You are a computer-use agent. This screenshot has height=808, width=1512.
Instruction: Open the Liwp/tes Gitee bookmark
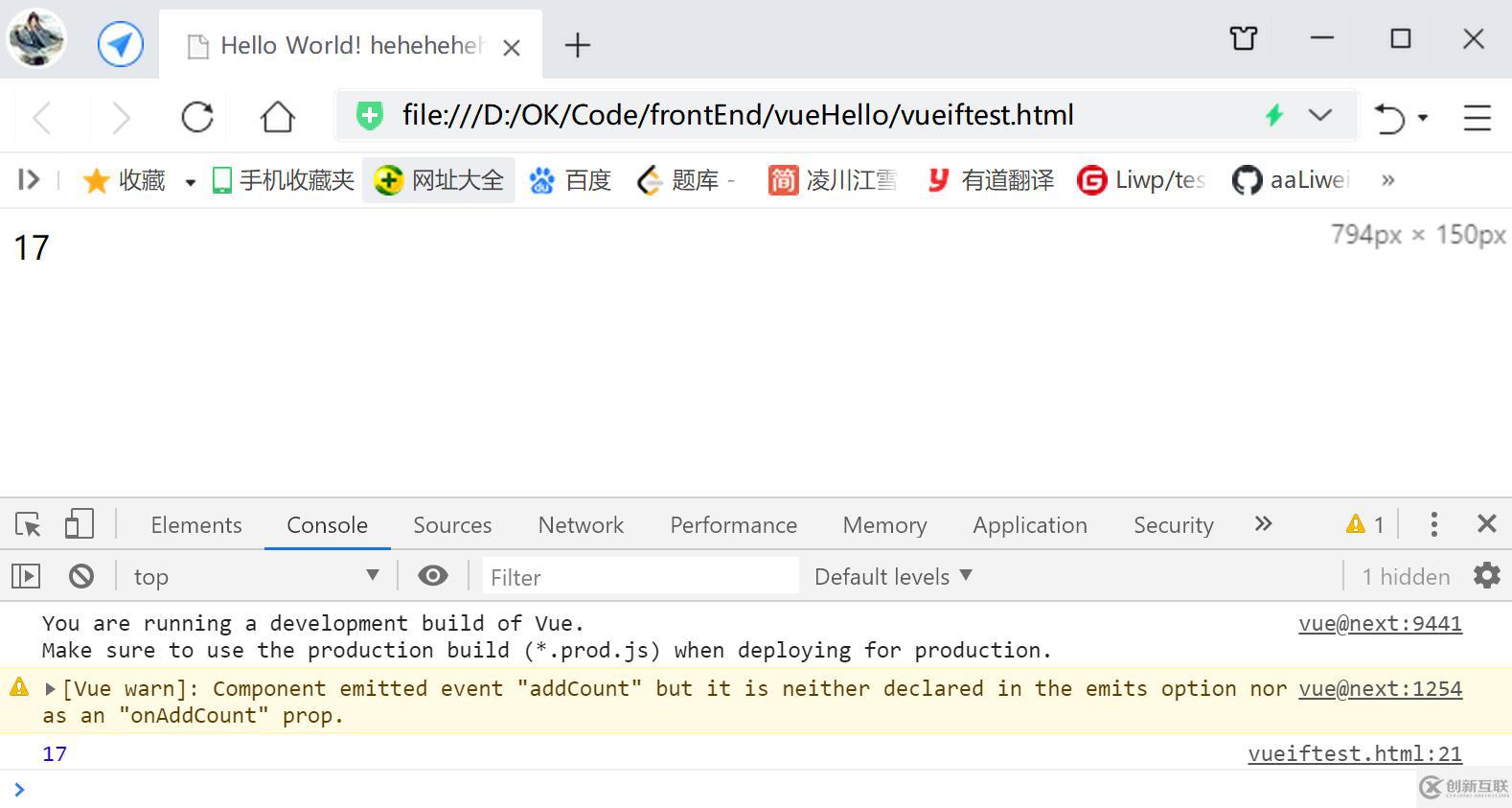pyautogui.click(x=1141, y=180)
